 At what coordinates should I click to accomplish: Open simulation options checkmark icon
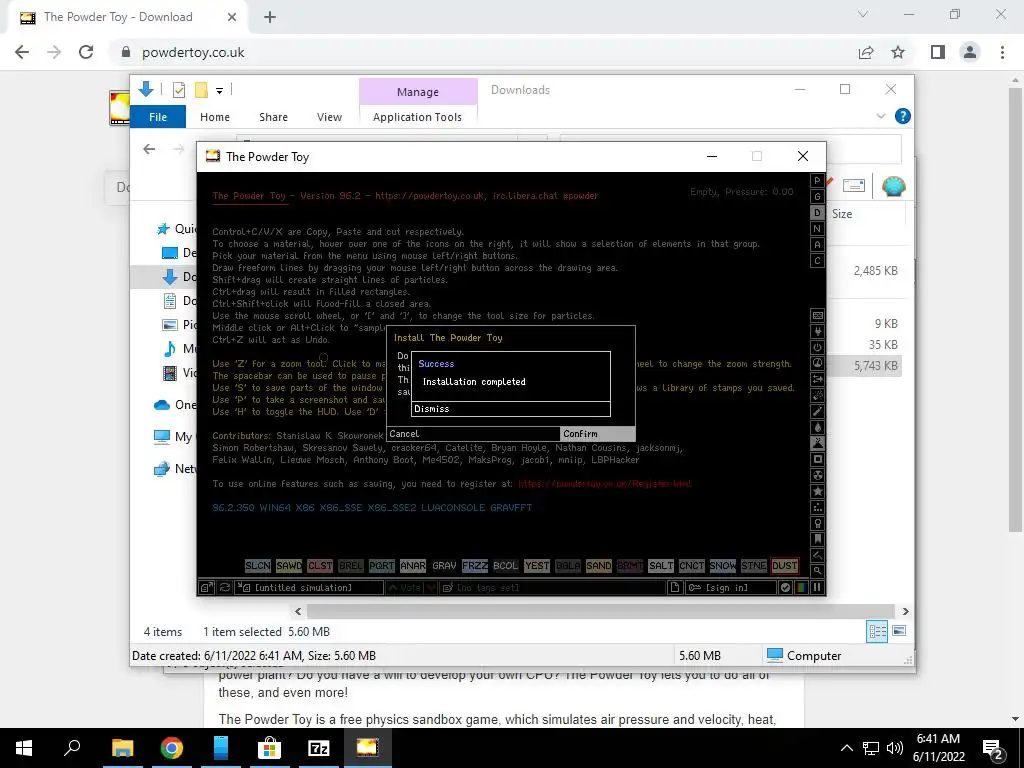click(x=786, y=587)
